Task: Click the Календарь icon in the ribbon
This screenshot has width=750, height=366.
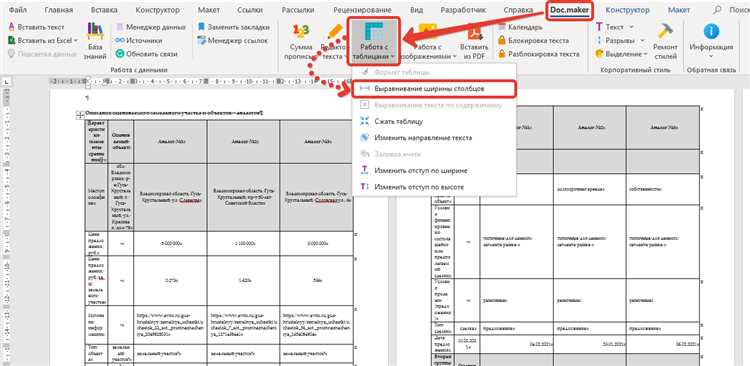Action: [x=502, y=27]
